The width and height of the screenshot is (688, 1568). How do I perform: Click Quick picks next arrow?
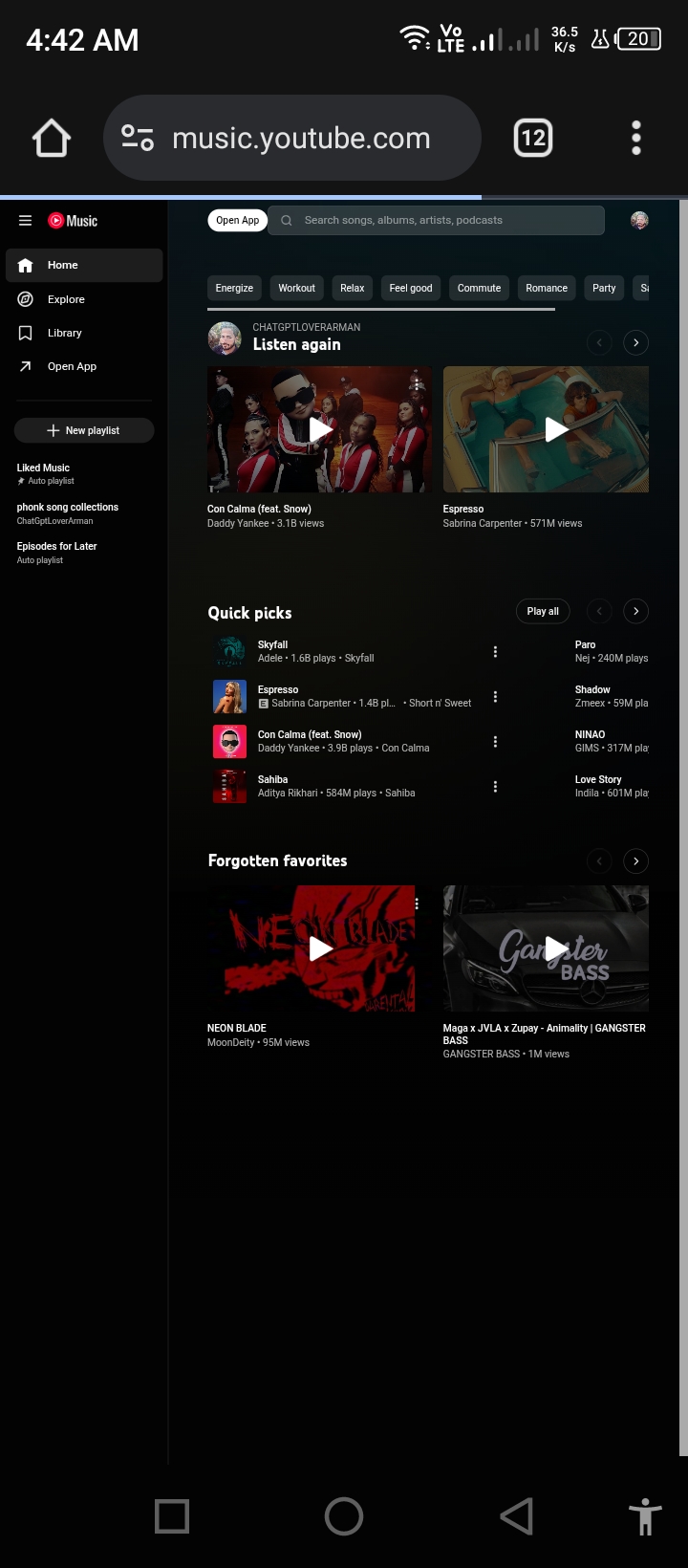coord(636,611)
